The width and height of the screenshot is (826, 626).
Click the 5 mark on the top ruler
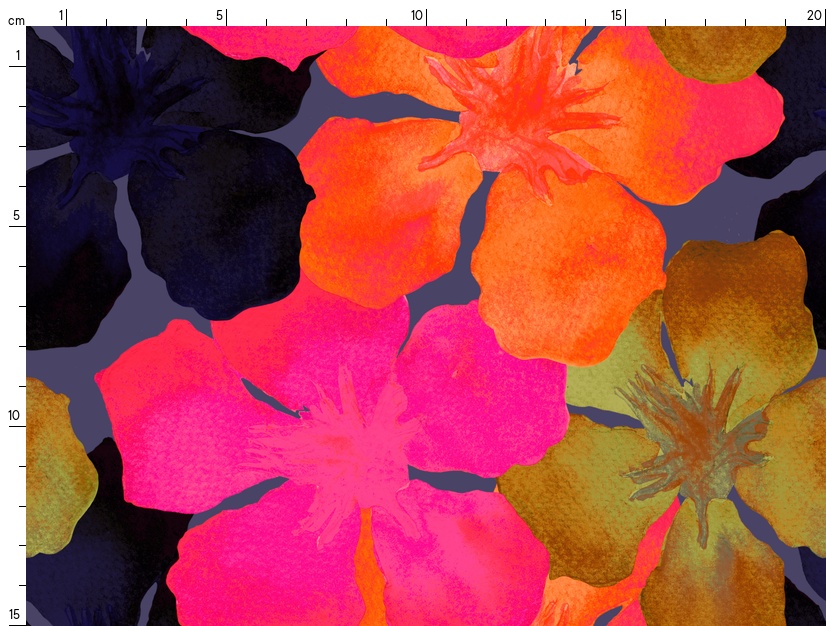220,16
